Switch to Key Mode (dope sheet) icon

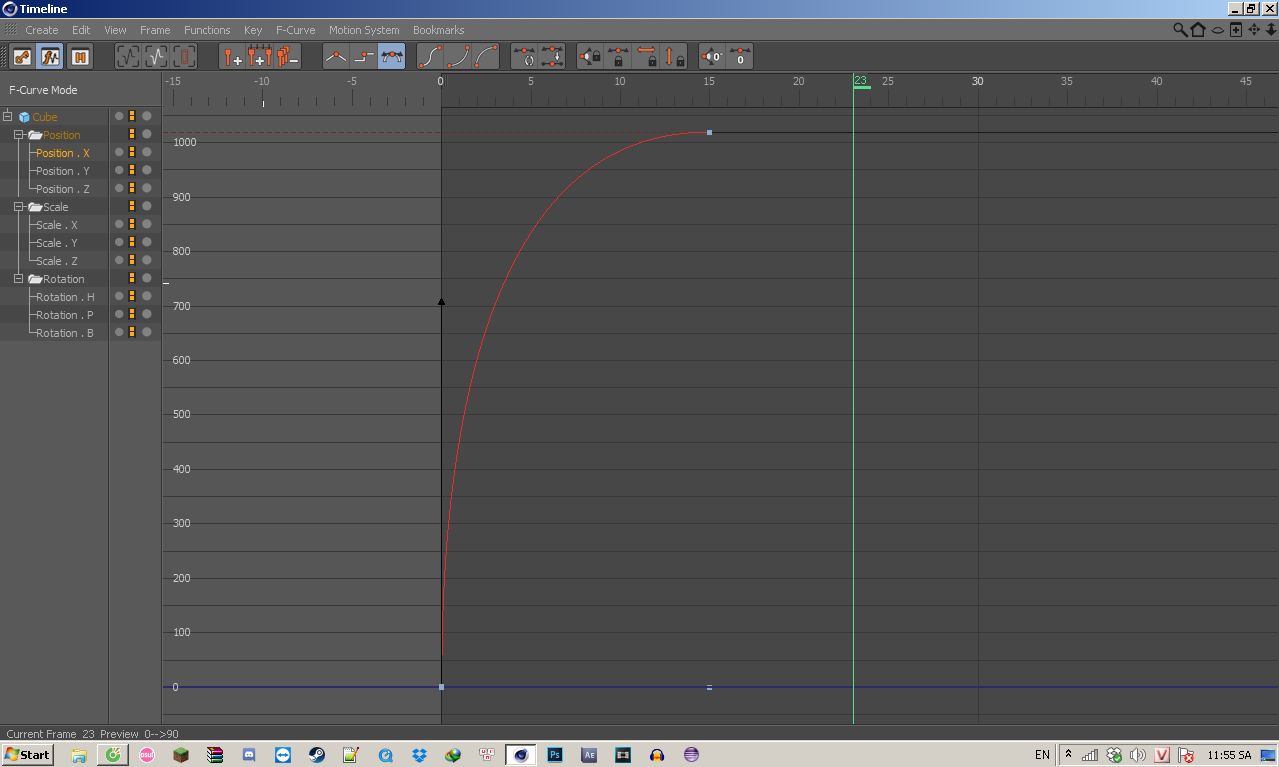22,57
